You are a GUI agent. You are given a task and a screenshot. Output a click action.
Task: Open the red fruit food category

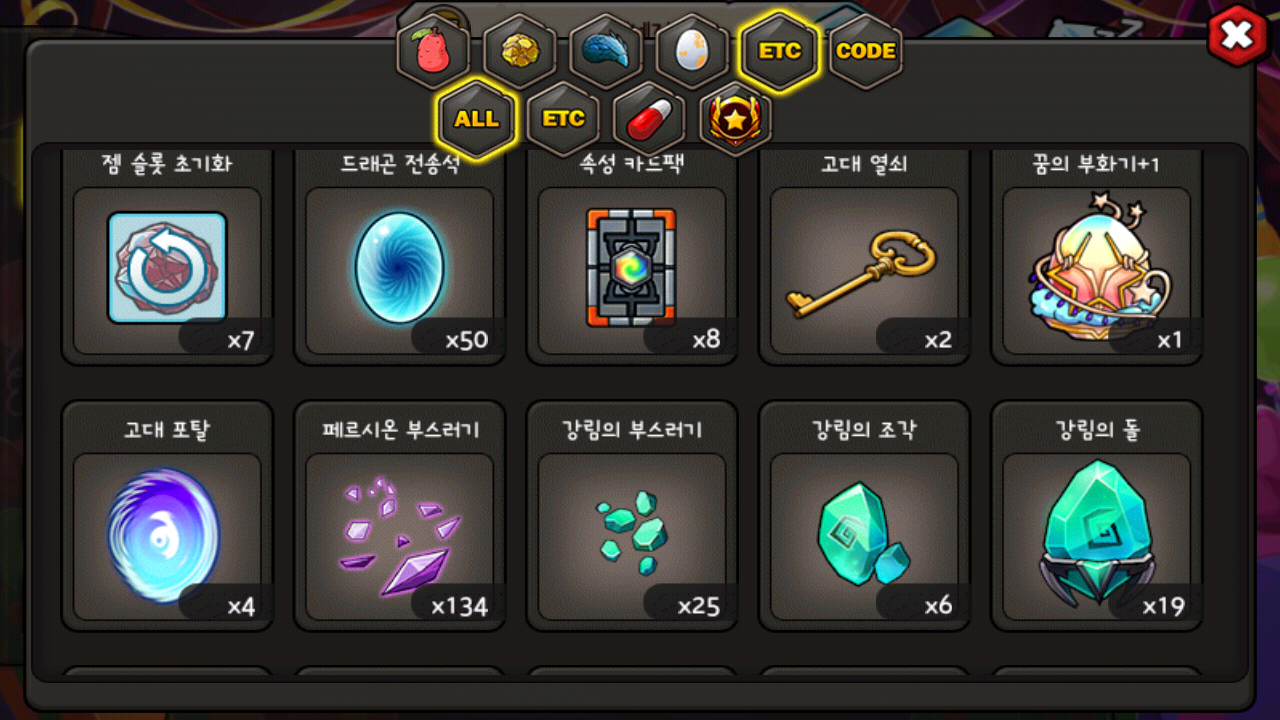433,52
